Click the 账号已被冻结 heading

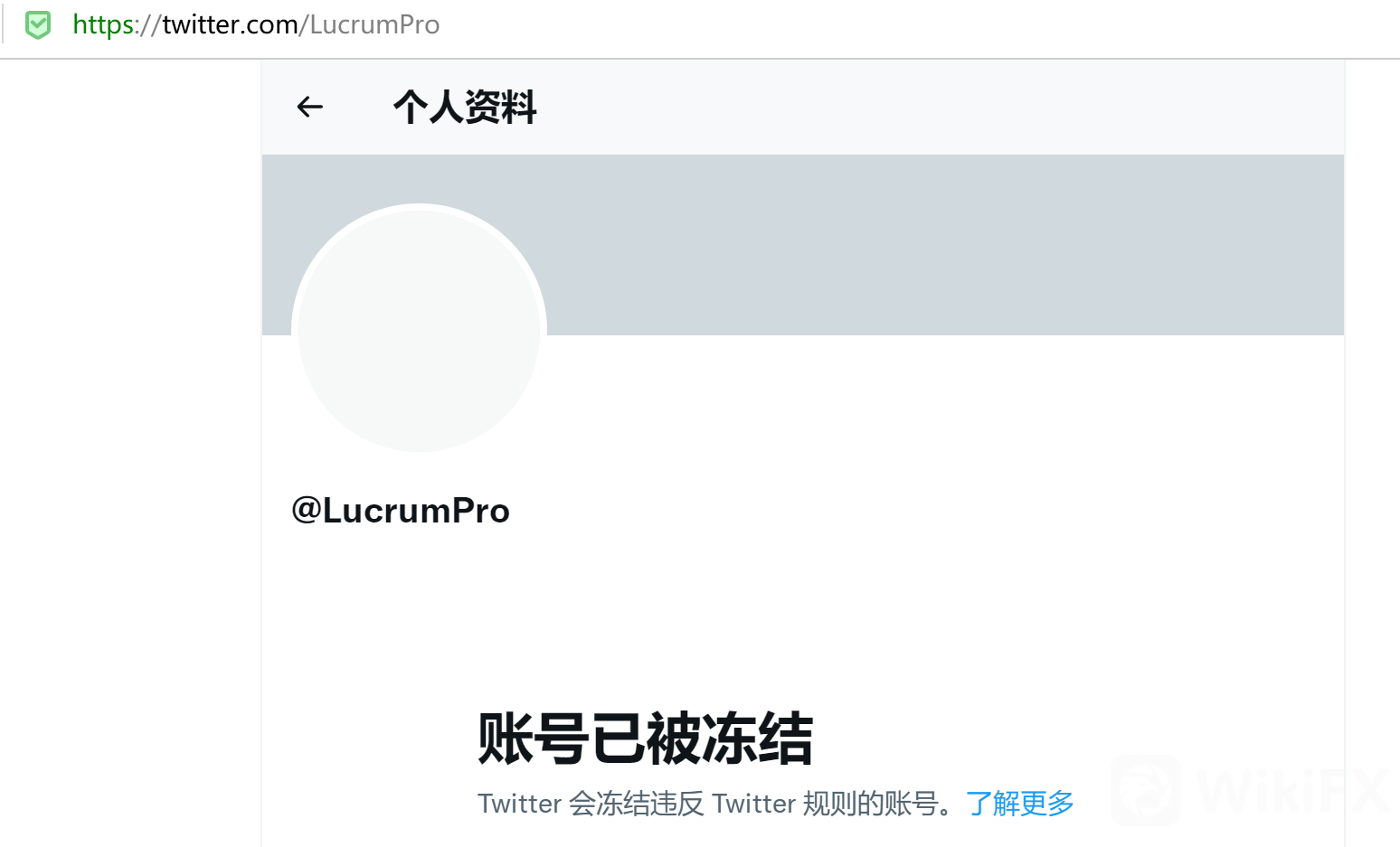coord(646,739)
